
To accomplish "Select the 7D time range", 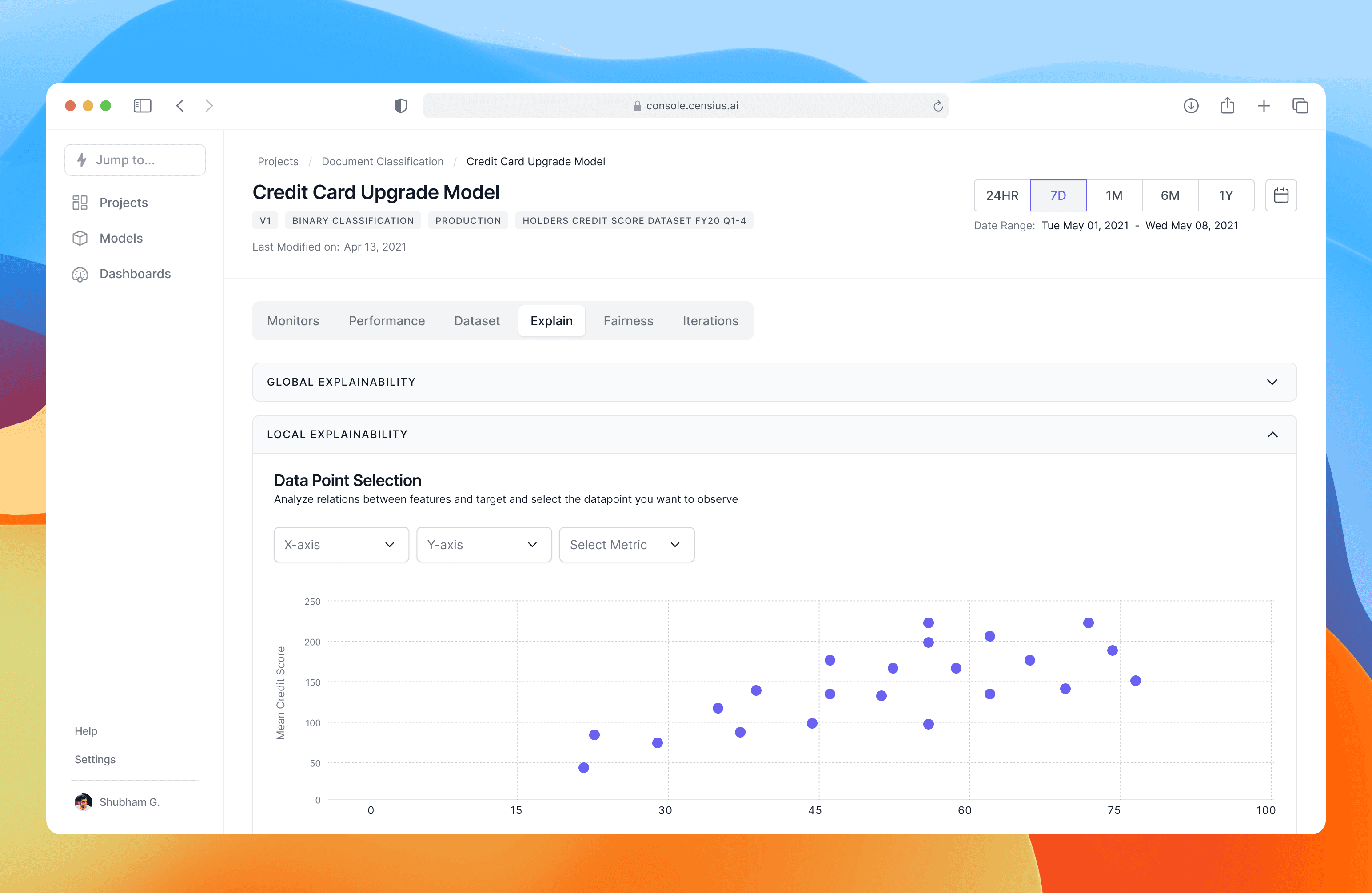I will pyautogui.click(x=1058, y=195).
